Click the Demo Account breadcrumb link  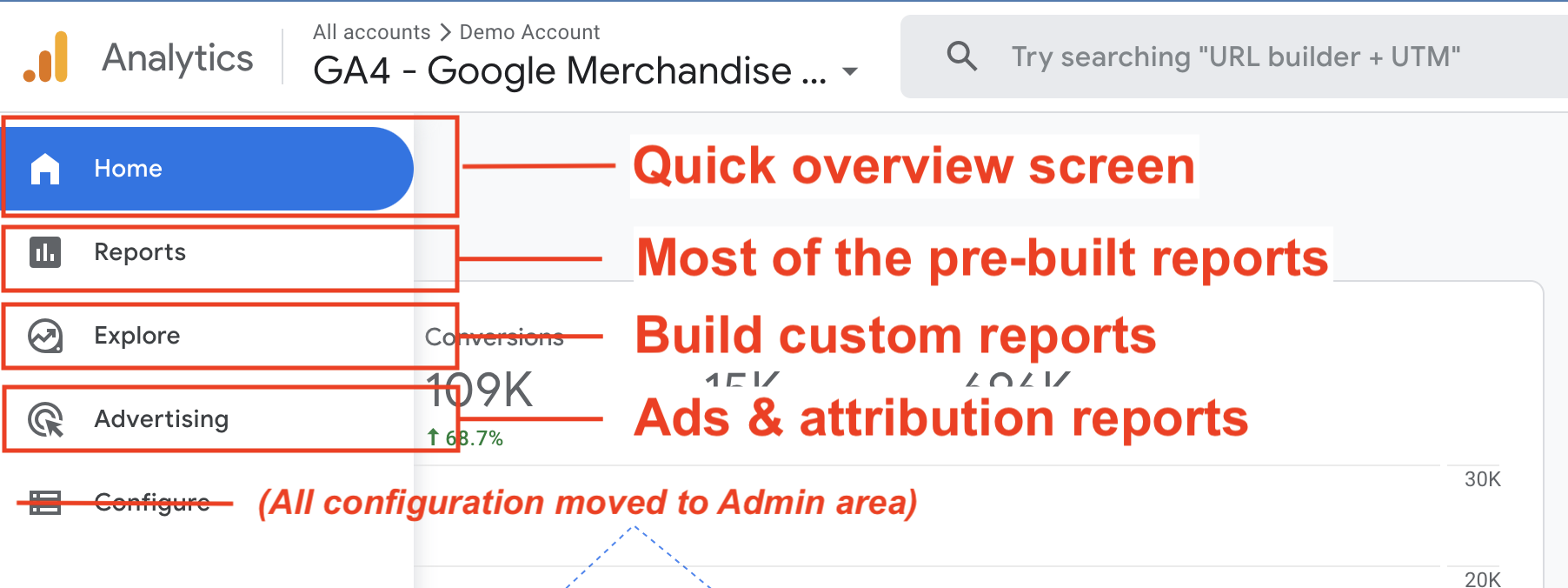529,32
